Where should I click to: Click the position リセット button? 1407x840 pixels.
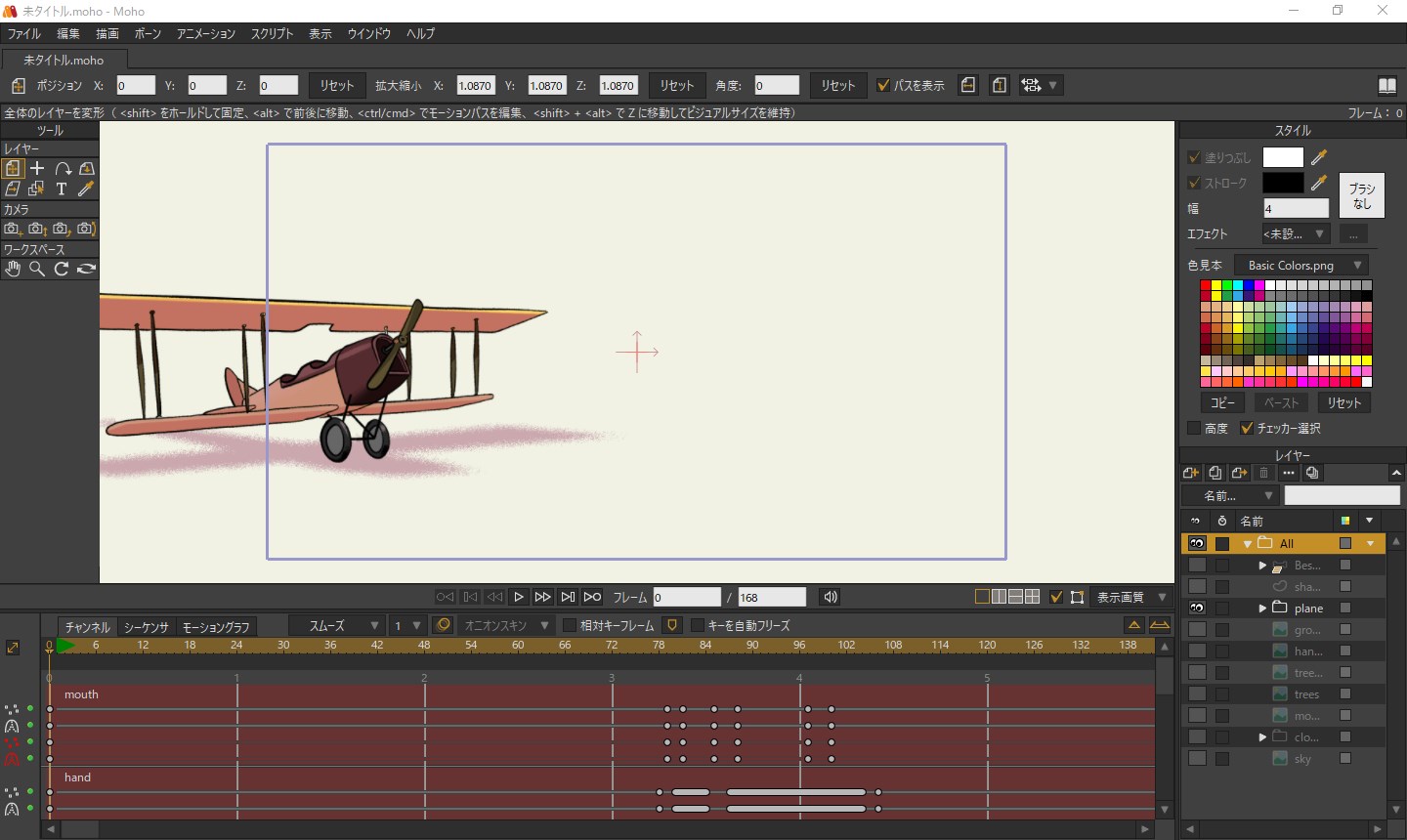[337, 85]
